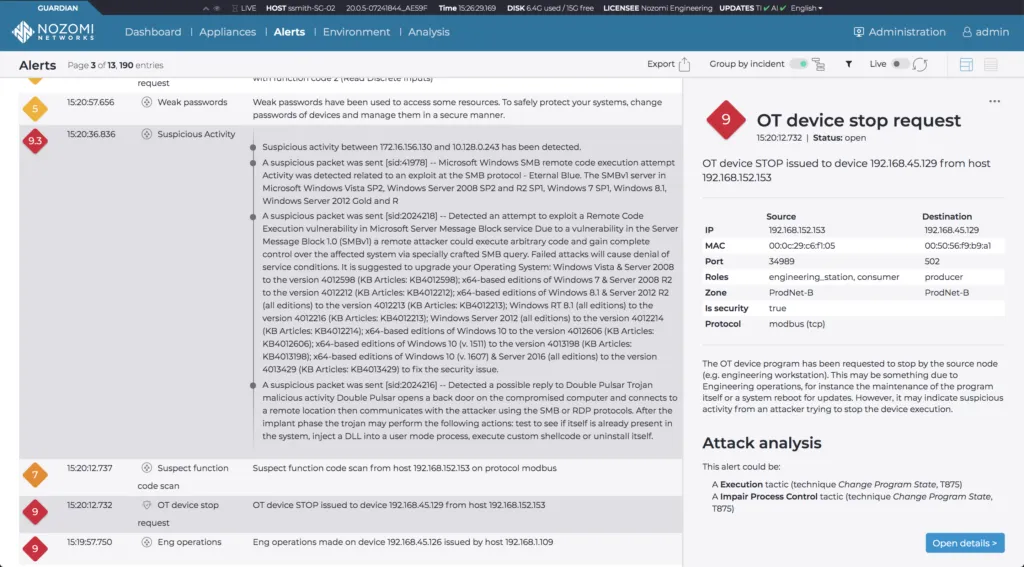Click the type icon beside Eng operations
The width and height of the screenshot is (1024, 567).
pos(146,542)
